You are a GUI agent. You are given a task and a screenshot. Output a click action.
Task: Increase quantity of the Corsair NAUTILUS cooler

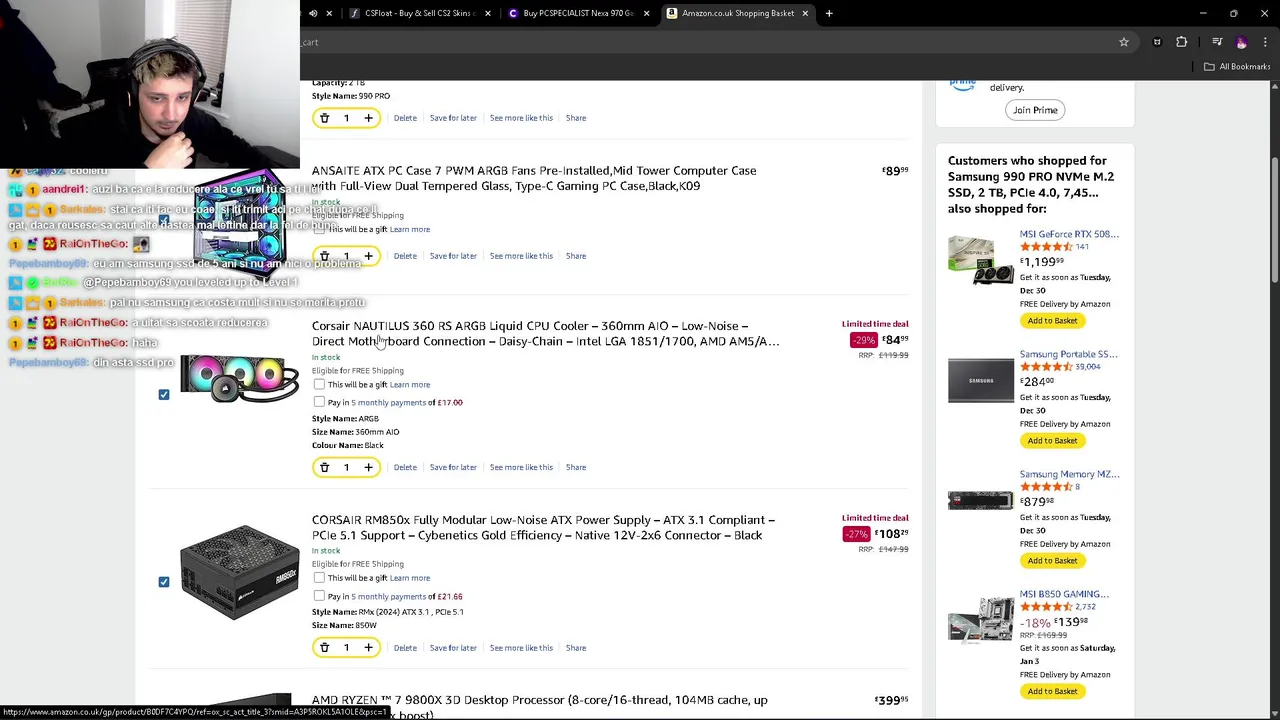click(368, 467)
